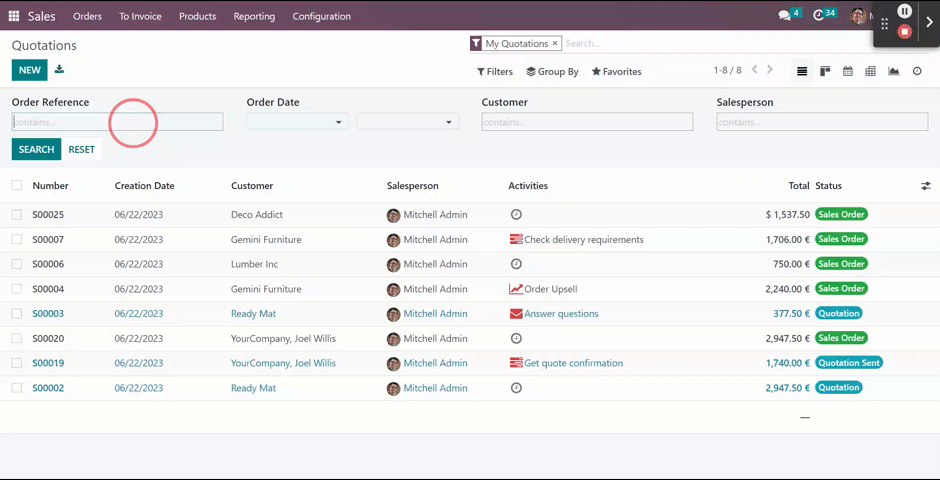Switch to kanban view
940x480 pixels.
[825, 71]
